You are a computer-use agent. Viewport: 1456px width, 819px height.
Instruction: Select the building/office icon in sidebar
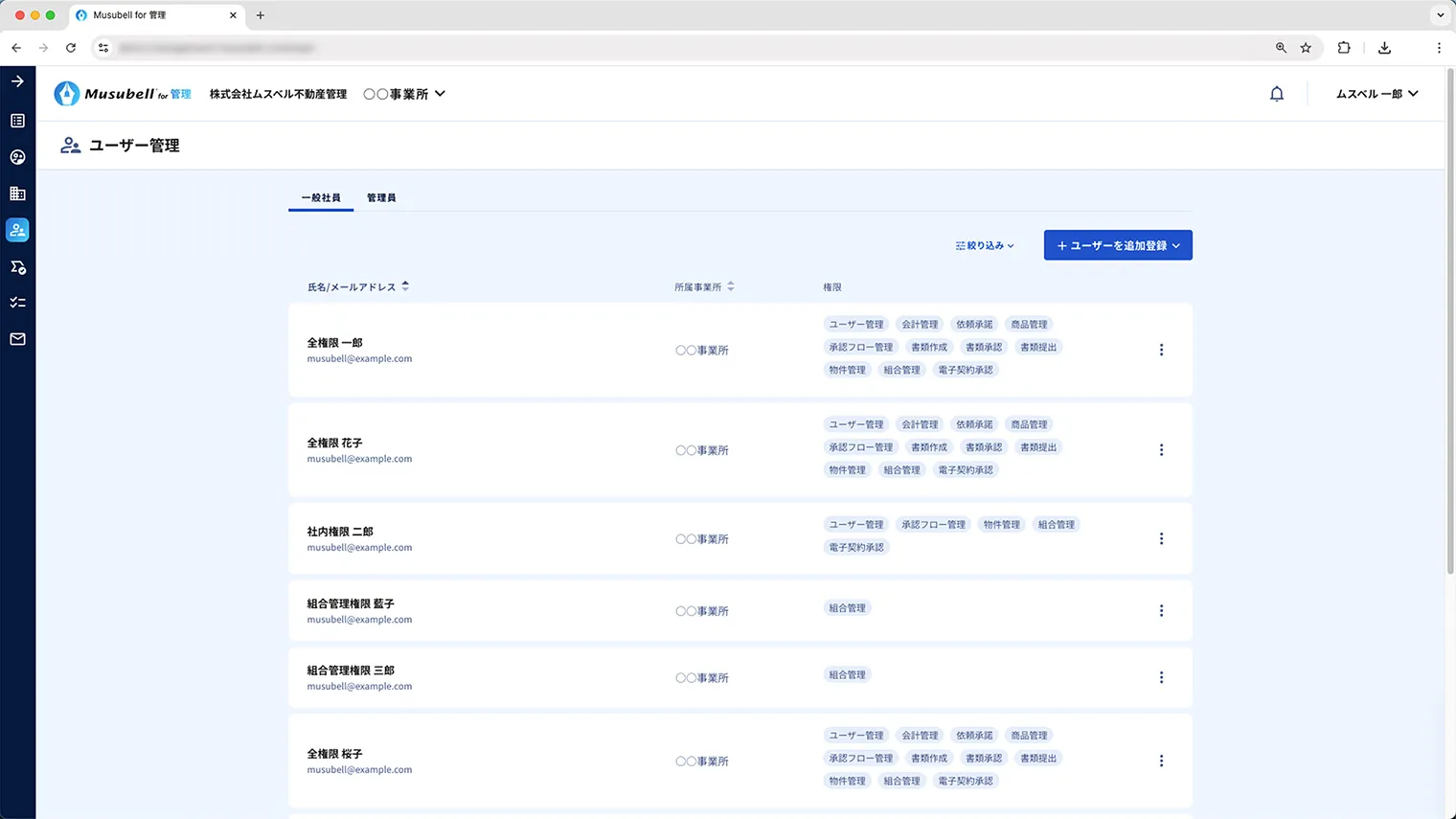[x=17, y=193]
